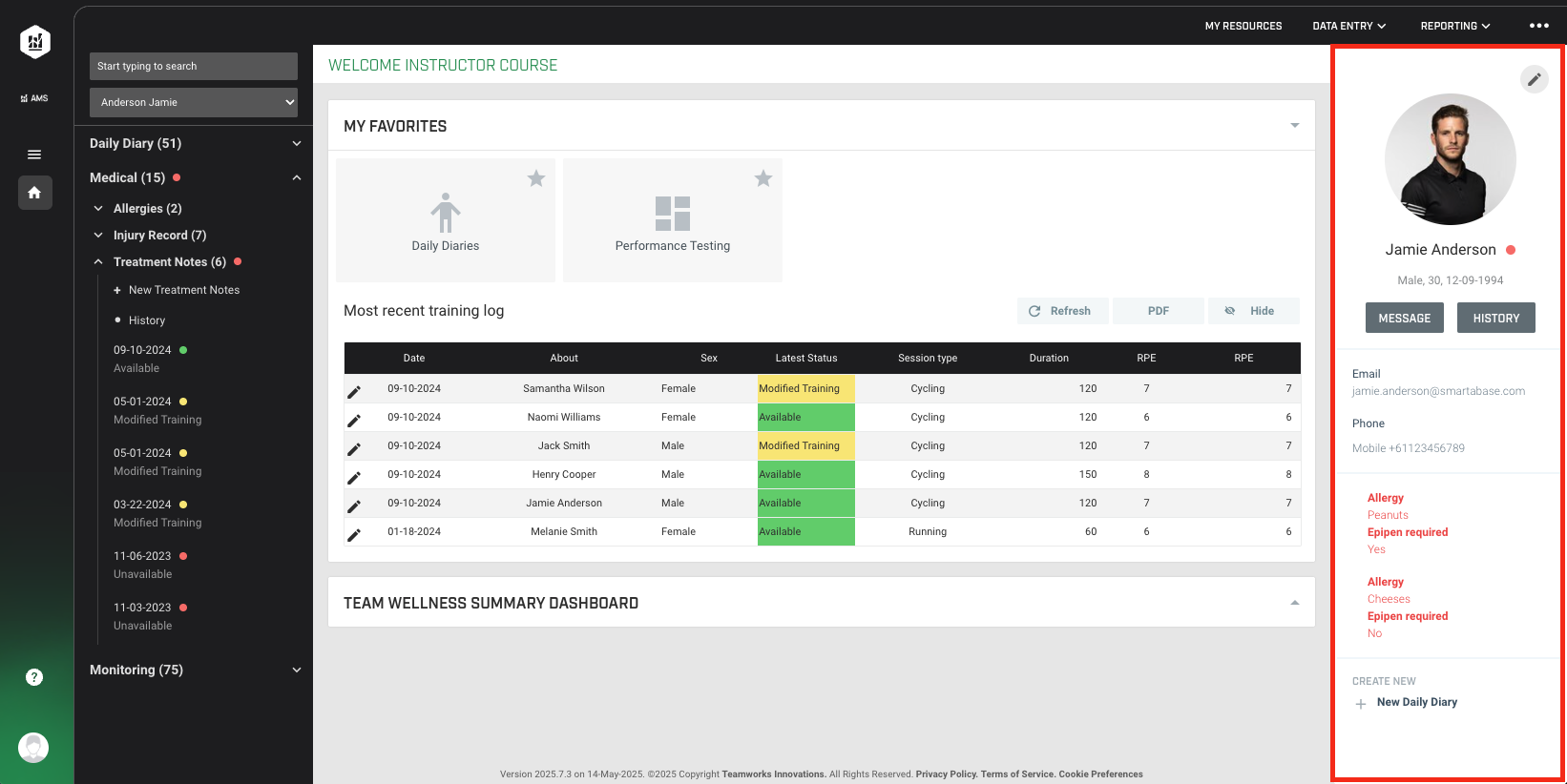Sort table by Session type header

(x=928, y=358)
